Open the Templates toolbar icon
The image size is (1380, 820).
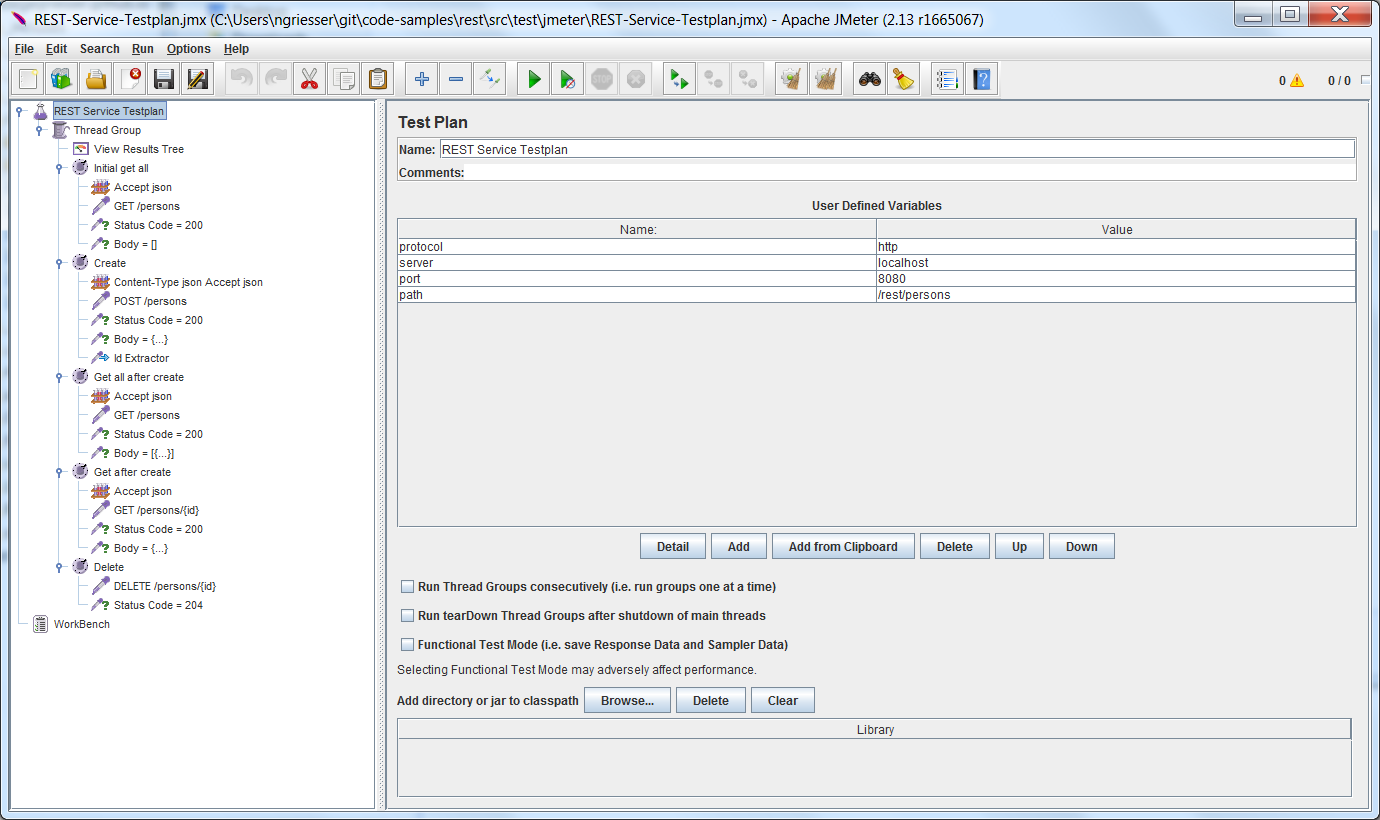(x=62, y=79)
